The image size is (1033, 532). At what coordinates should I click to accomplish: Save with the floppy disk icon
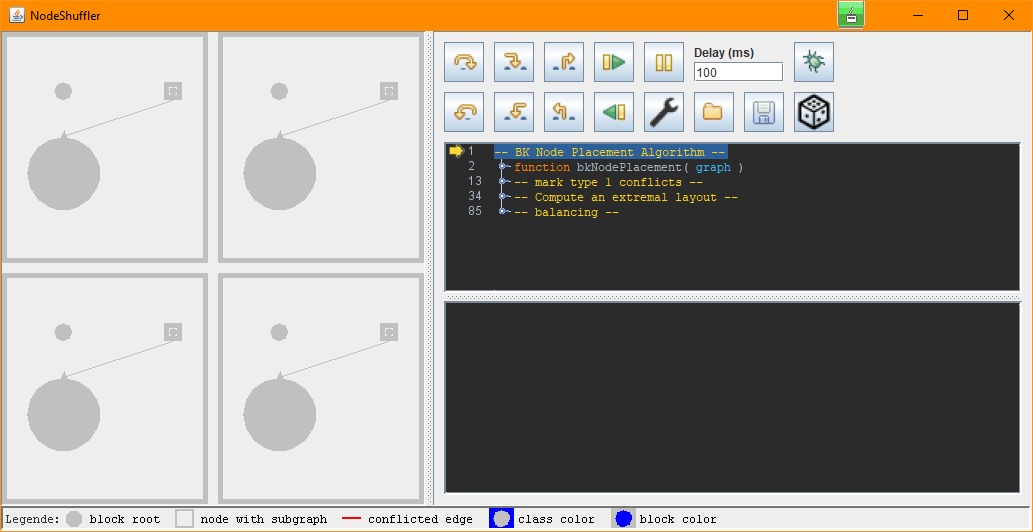[764, 112]
